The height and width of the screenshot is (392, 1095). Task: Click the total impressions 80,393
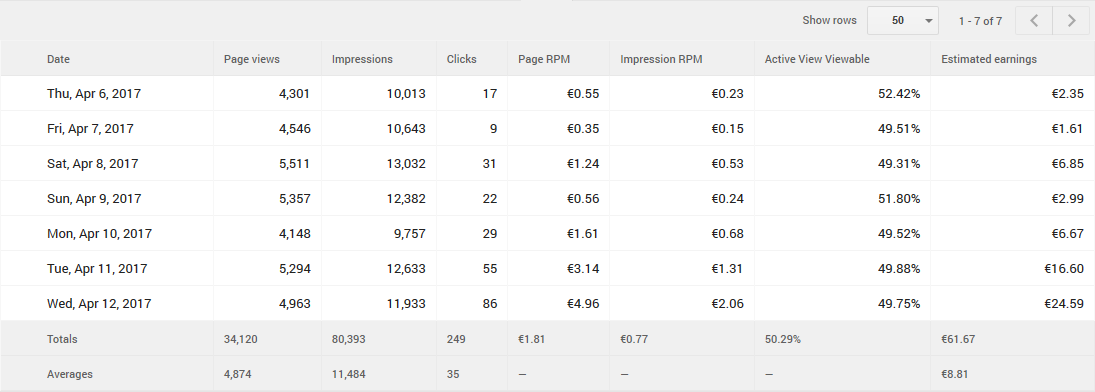point(348,339)
